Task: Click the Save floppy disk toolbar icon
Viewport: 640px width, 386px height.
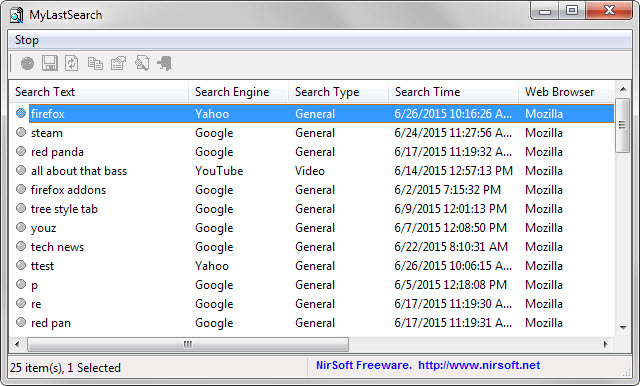Action: click(x=50, y=63)
